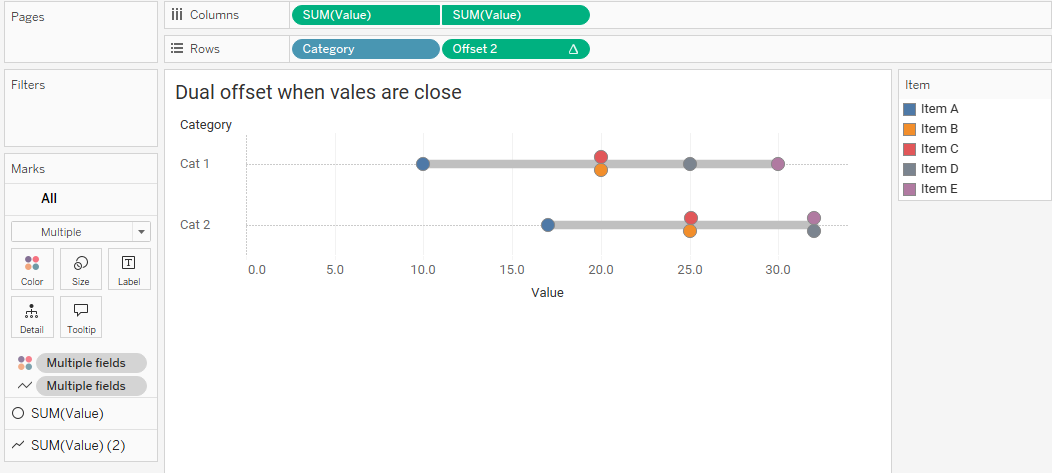Open the Label marks card button
This screenshot has width=1052, height=473.
(129, 269)
